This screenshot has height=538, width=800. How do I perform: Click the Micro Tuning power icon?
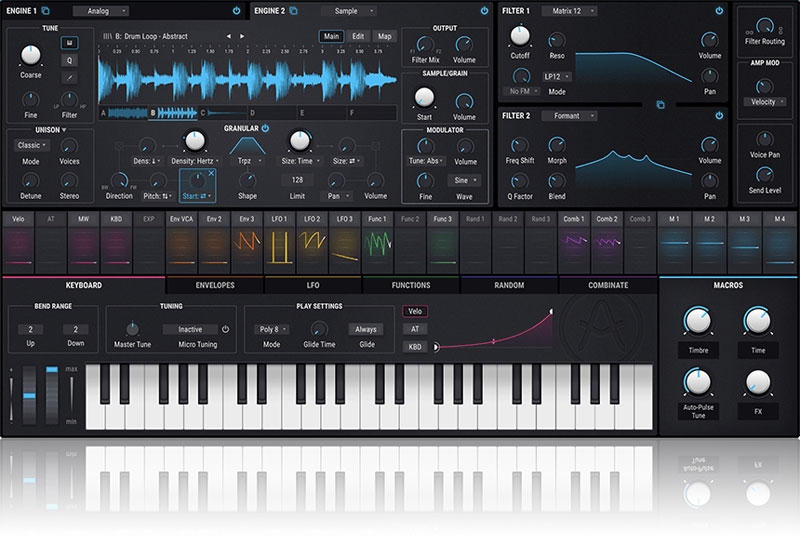point(225,329)
